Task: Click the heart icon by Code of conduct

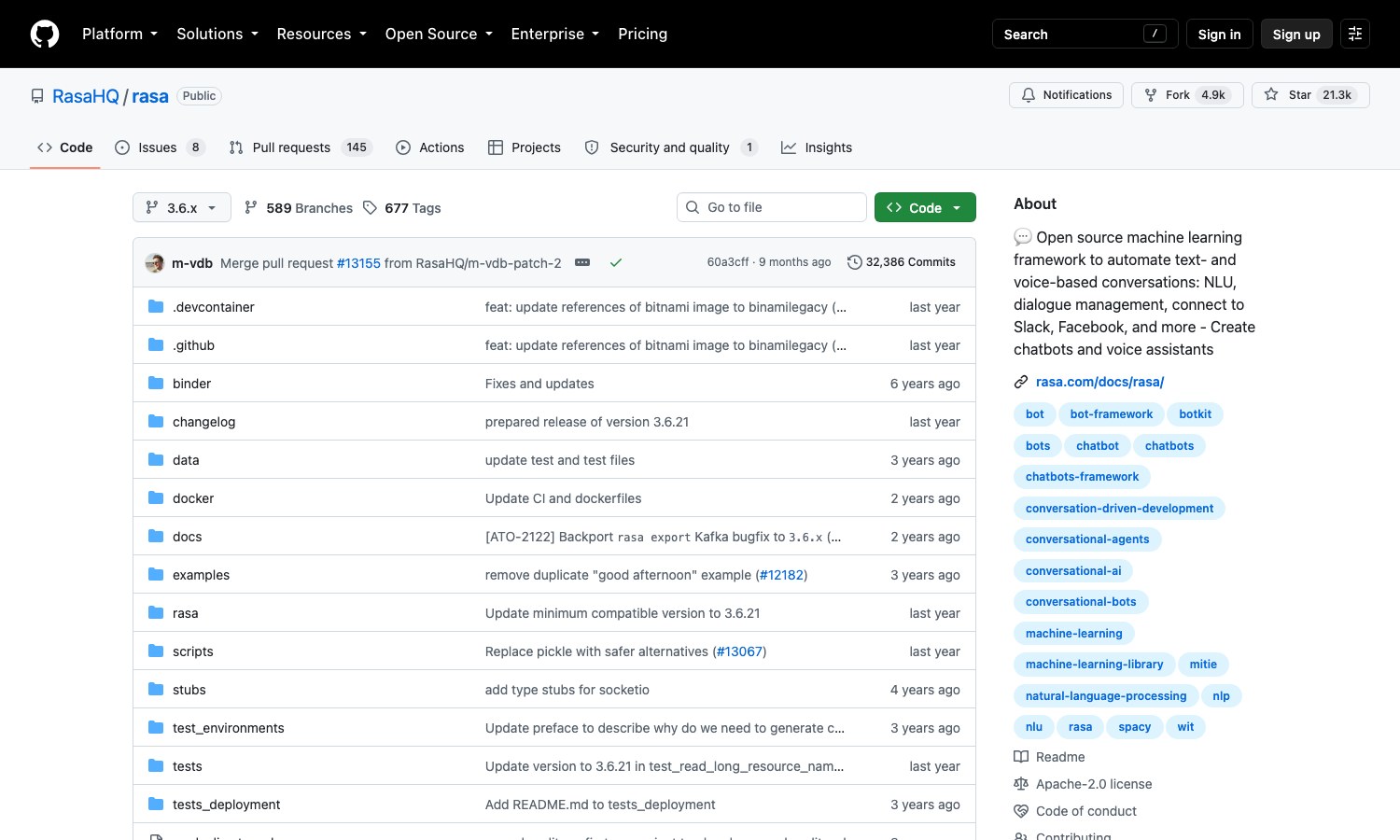Action: coord(1021,811)
